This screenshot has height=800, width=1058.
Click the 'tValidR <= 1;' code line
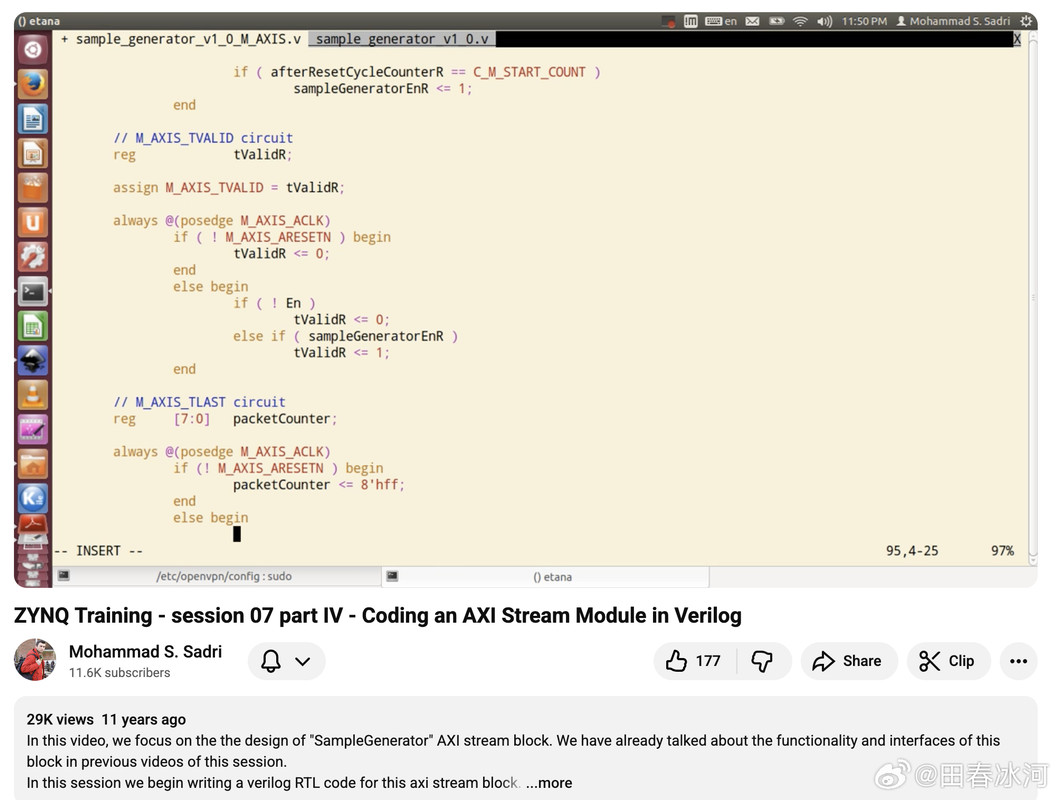click(x=341, y=353)
